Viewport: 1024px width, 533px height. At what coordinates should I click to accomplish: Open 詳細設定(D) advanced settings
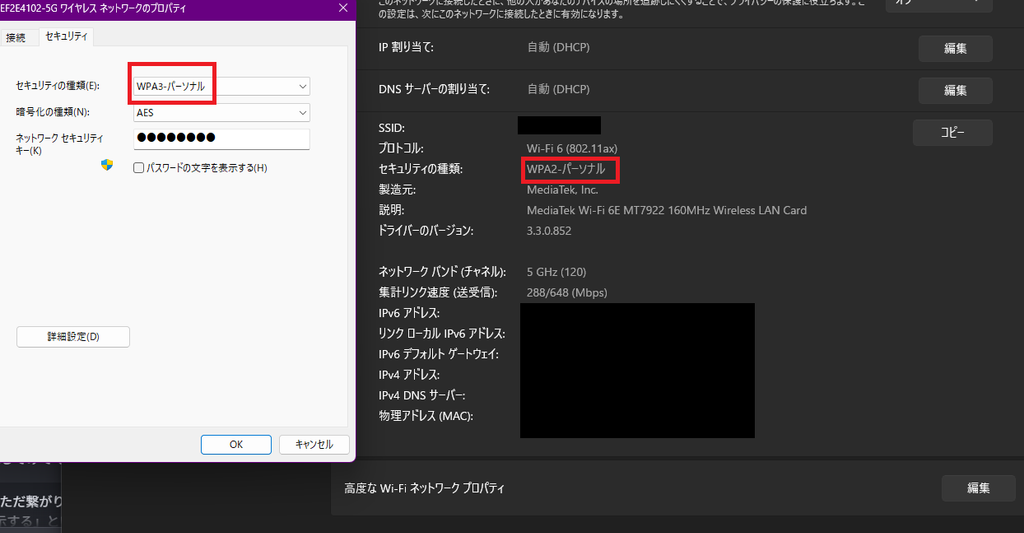(x=73, y=337)
